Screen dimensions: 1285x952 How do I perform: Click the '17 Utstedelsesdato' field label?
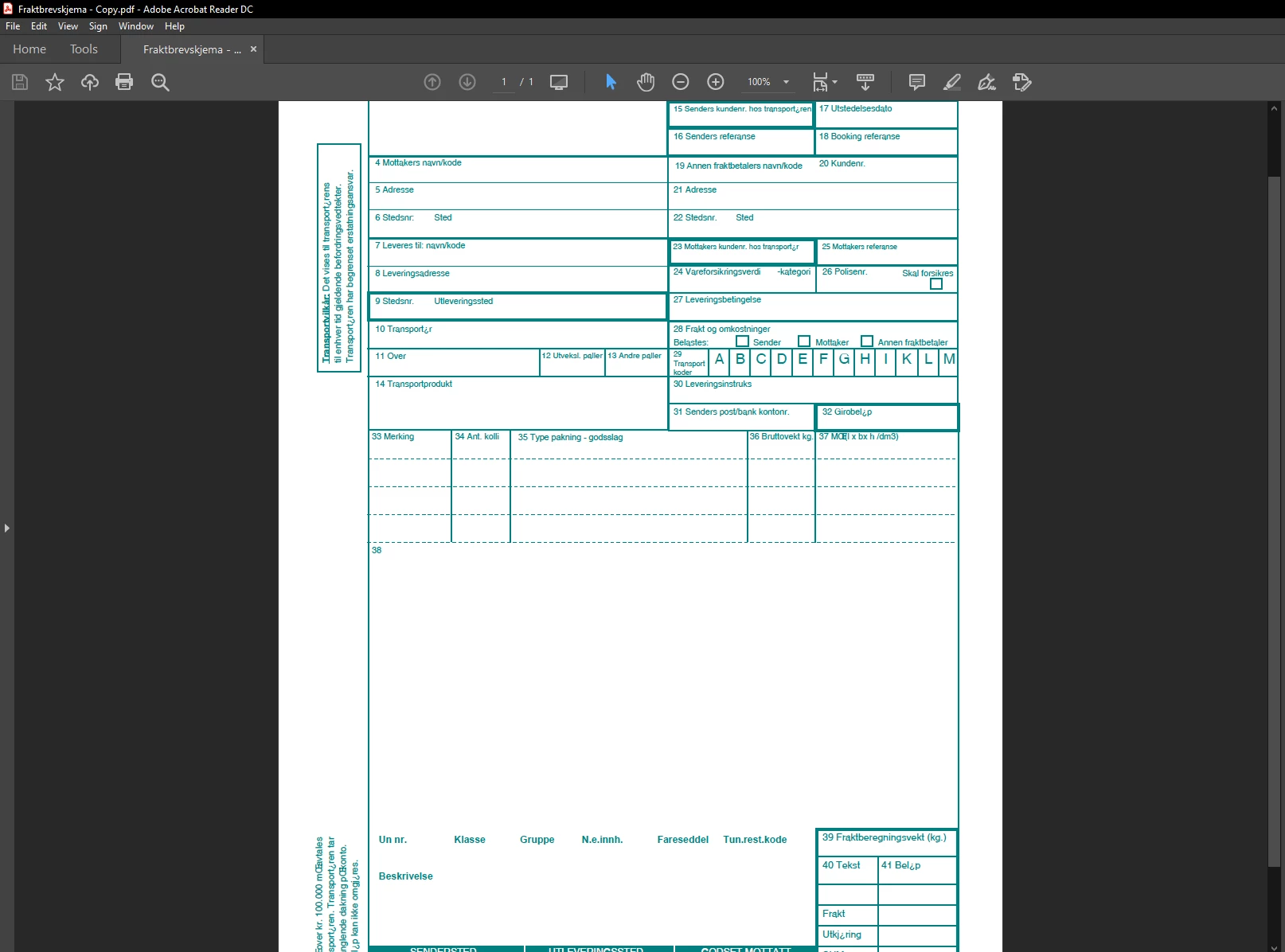click(855, 109)
